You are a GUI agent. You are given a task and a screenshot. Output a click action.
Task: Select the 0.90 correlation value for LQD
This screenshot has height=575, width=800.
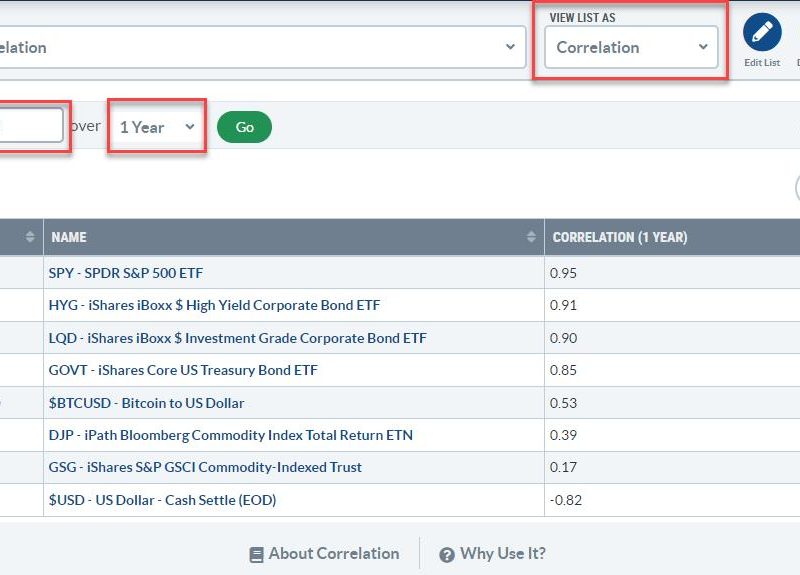tap(563, 338)
